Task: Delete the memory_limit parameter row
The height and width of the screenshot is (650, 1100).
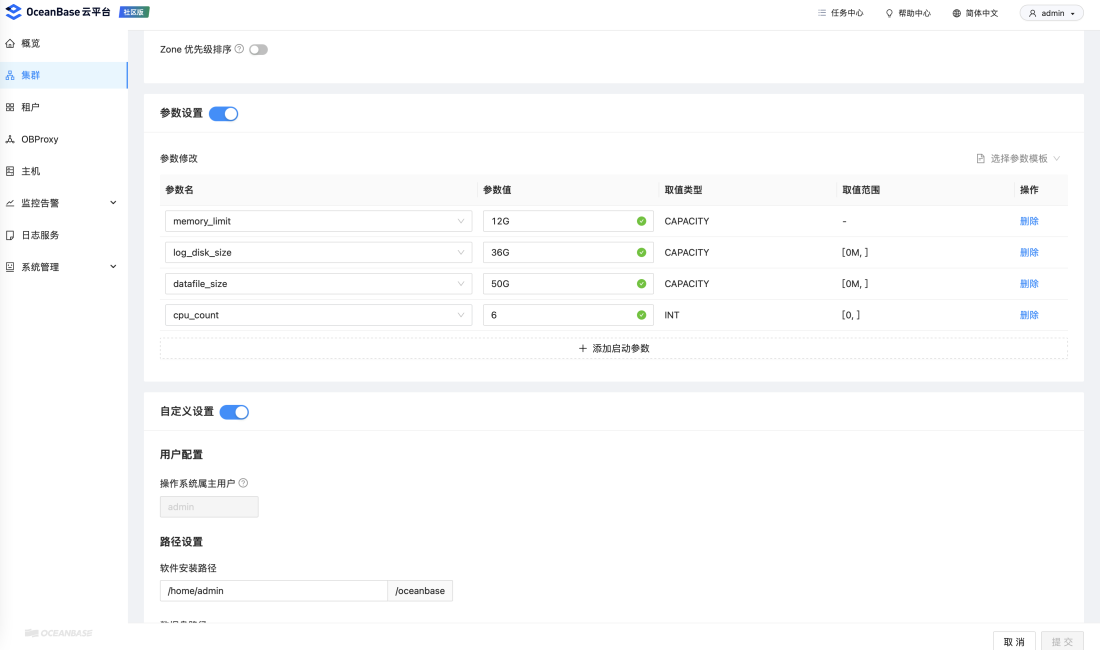Action: pyautogui.click(x=1029, y=221)
